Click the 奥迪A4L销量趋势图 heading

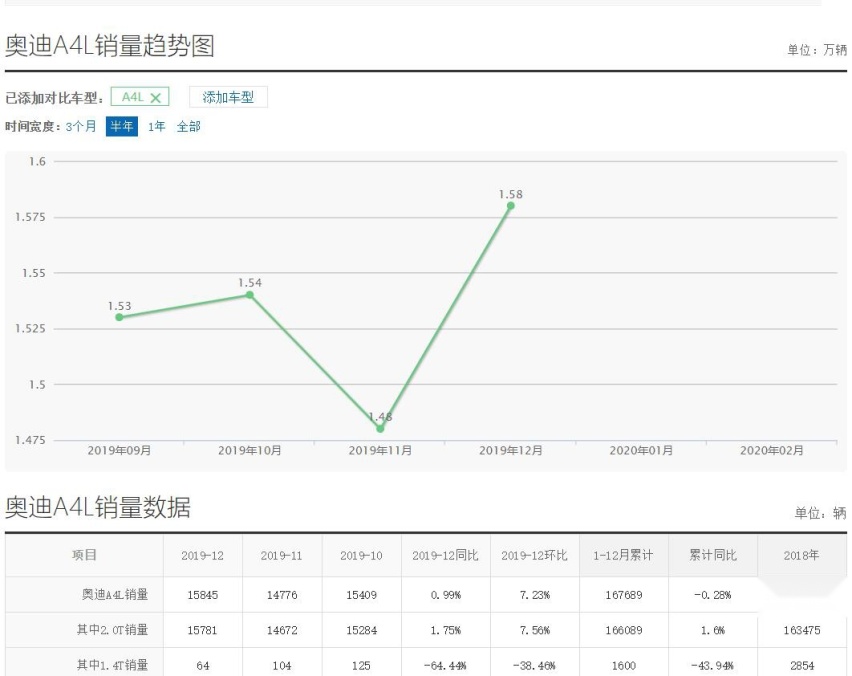[x=110, y=46]
